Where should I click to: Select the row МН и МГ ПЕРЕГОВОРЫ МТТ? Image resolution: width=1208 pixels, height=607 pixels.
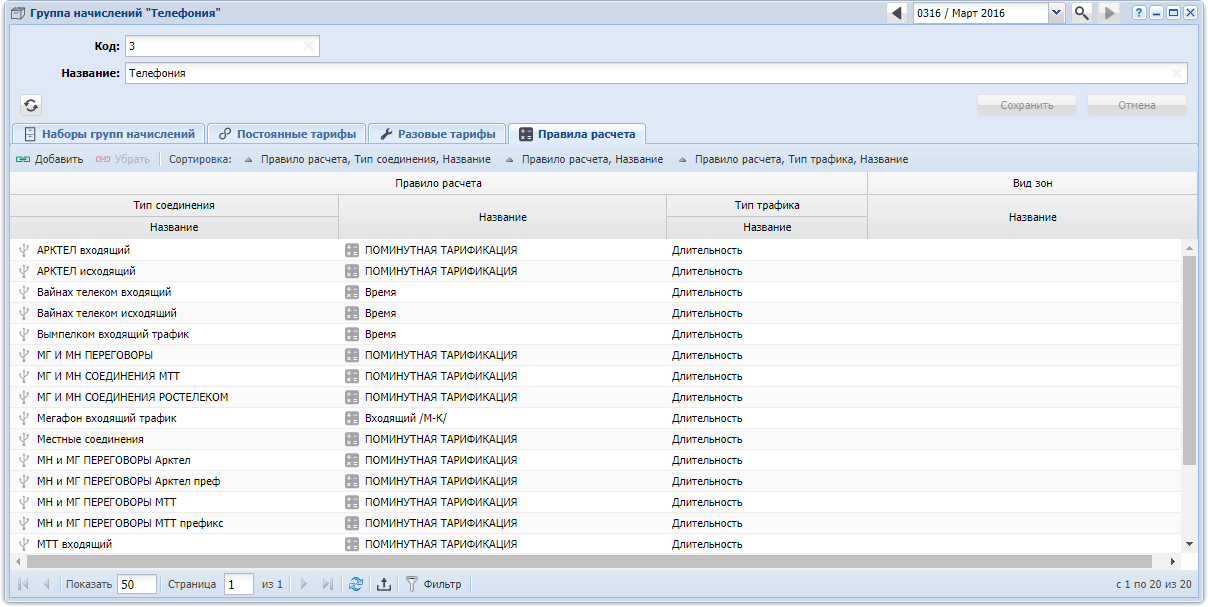[x=596, y=502]
